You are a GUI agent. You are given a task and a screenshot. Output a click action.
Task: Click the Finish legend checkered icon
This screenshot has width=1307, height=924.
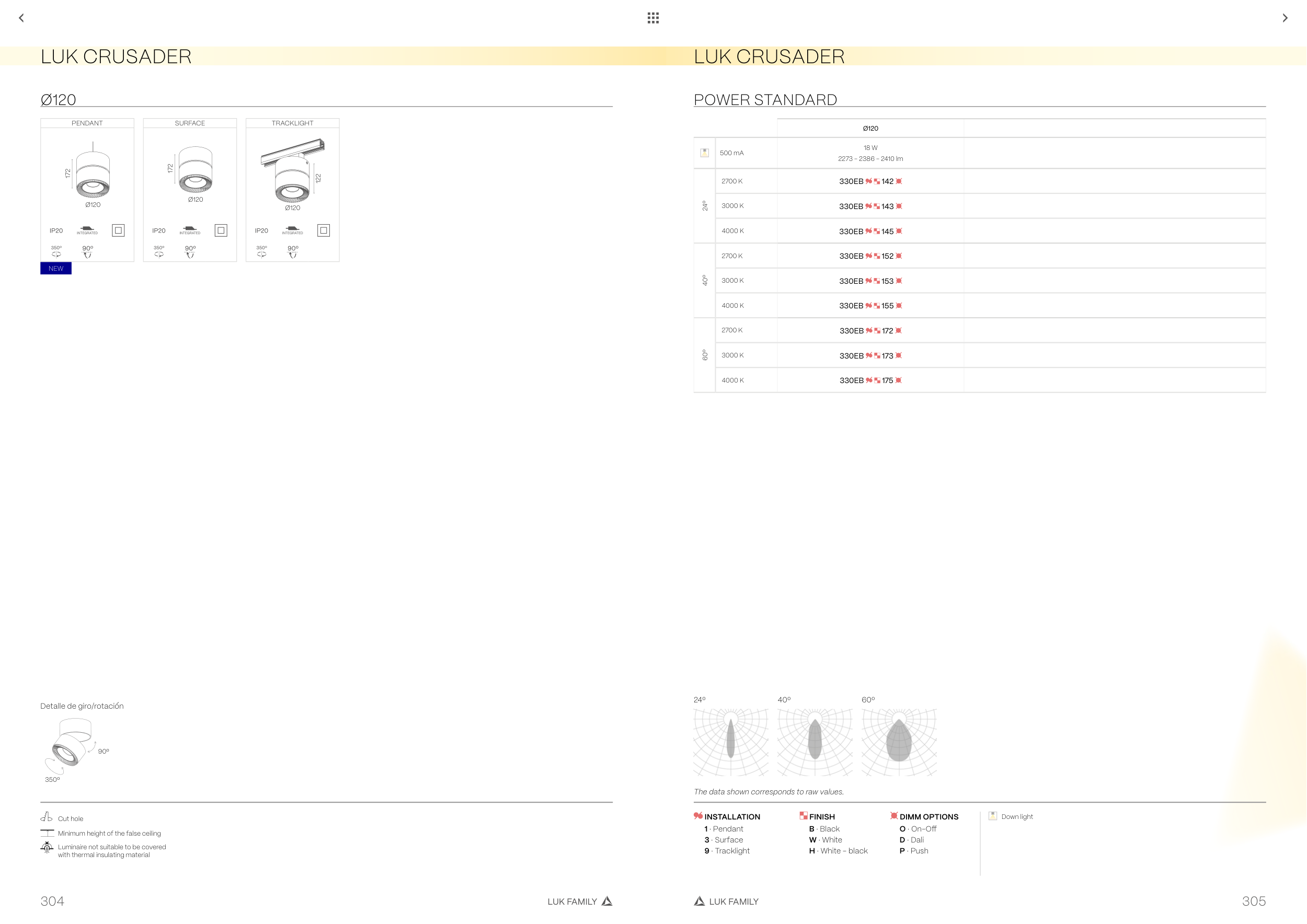point(803,816)
